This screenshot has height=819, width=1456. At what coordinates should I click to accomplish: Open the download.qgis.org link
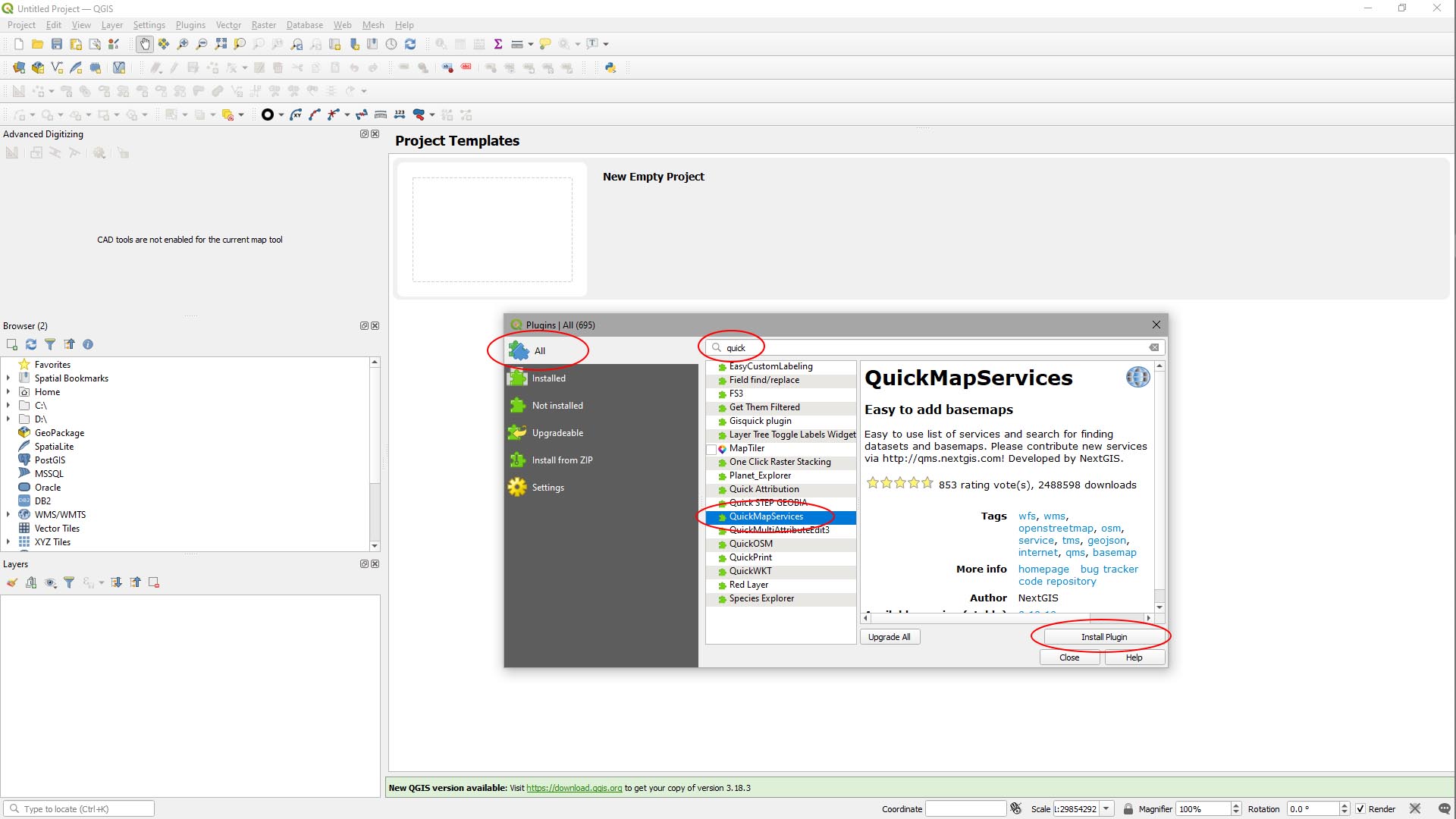[574, 788]
